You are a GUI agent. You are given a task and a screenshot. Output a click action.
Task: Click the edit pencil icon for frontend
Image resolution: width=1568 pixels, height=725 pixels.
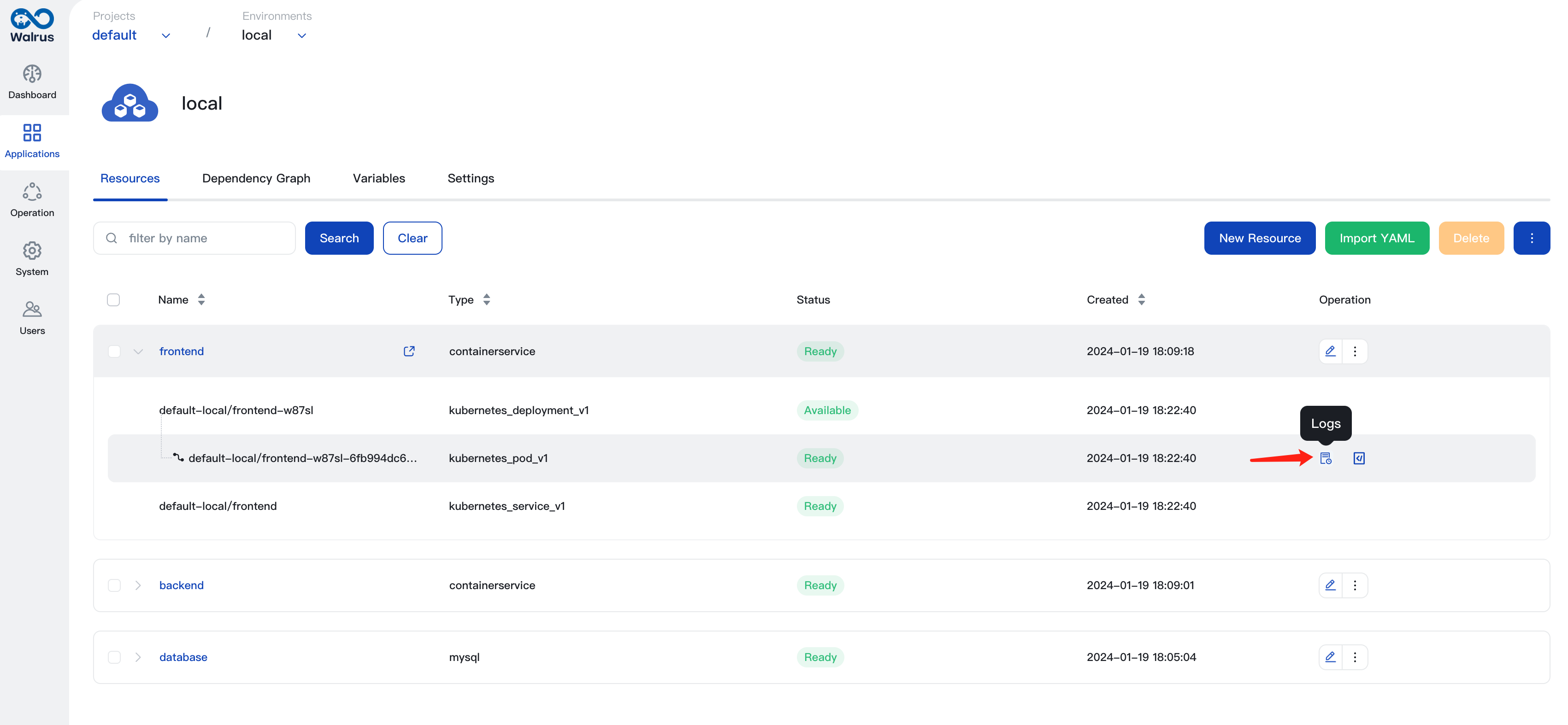click(x=1329, y=351)
